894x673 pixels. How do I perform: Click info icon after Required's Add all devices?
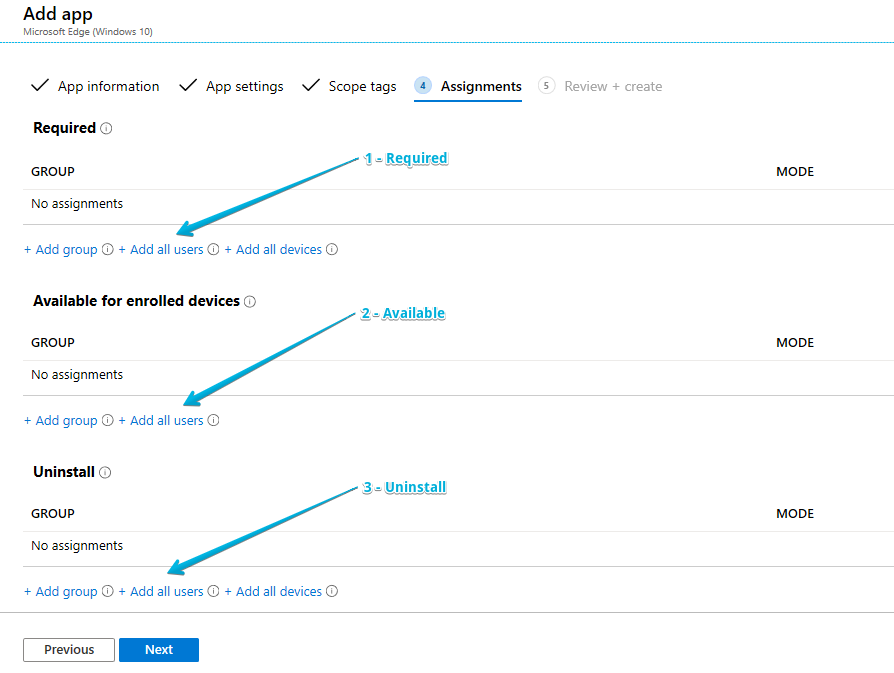332,250
